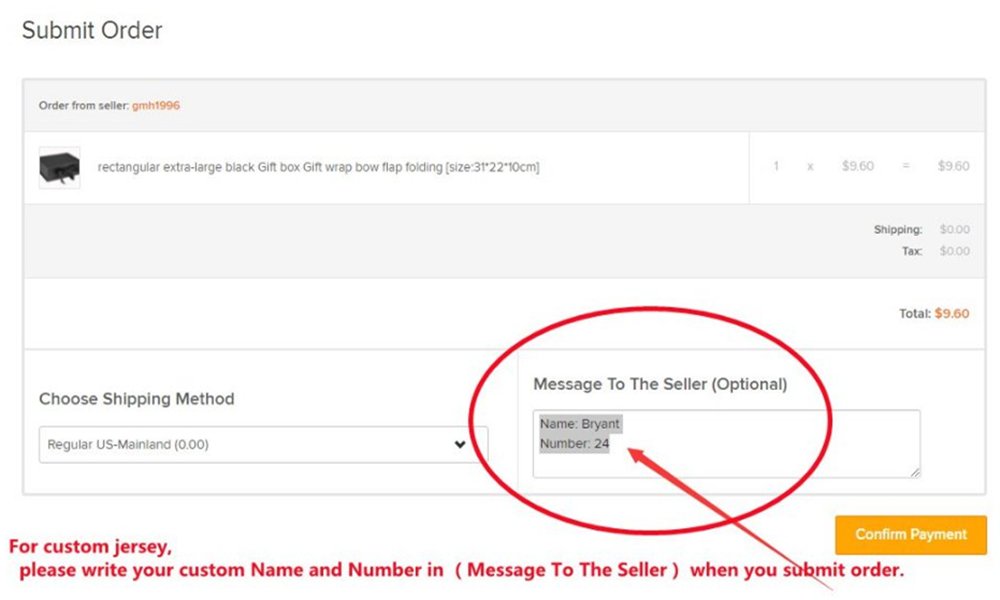Viewport: 1000px width, 600px height.
Task: Click inside the Message To The Seller textbox
Action: tap(726, 444)
